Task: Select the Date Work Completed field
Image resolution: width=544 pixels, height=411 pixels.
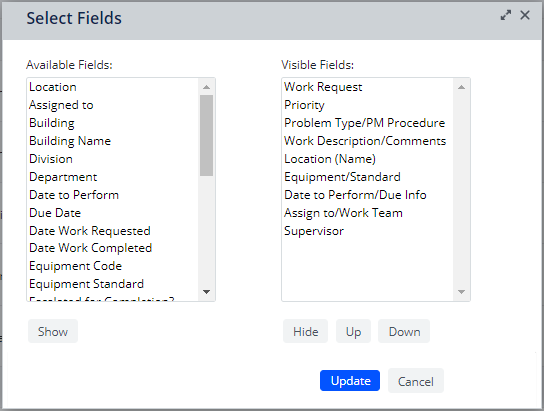Action: 113,248
